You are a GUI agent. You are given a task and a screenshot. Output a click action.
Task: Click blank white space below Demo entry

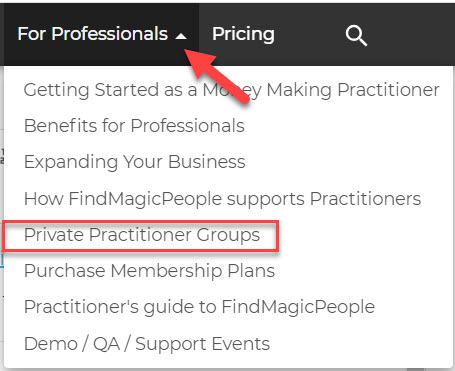227,361
